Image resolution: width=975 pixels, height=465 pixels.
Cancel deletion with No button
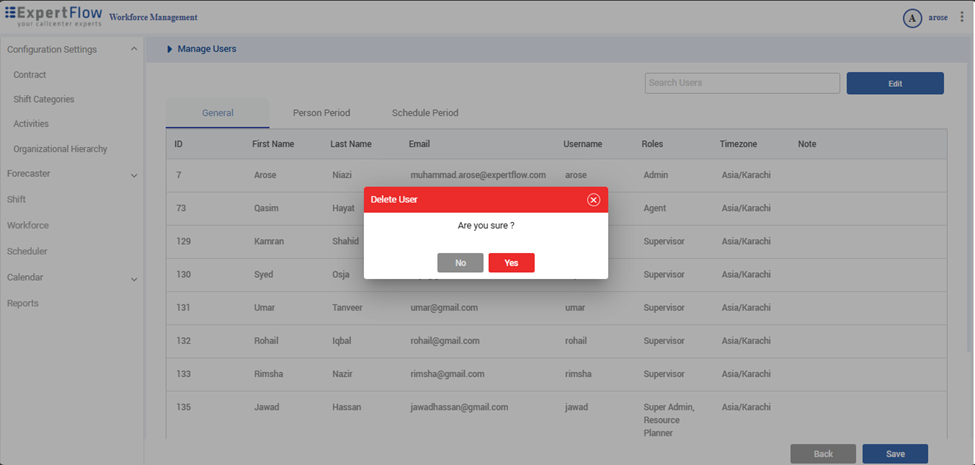(x=460, y=263)
